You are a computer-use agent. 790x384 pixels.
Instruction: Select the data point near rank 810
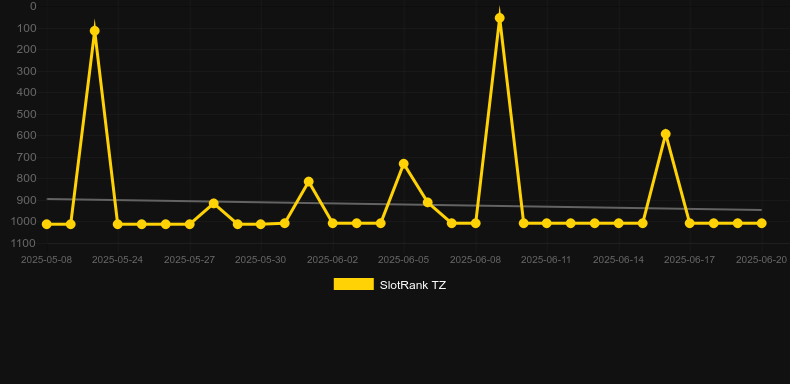click(309, 181)
